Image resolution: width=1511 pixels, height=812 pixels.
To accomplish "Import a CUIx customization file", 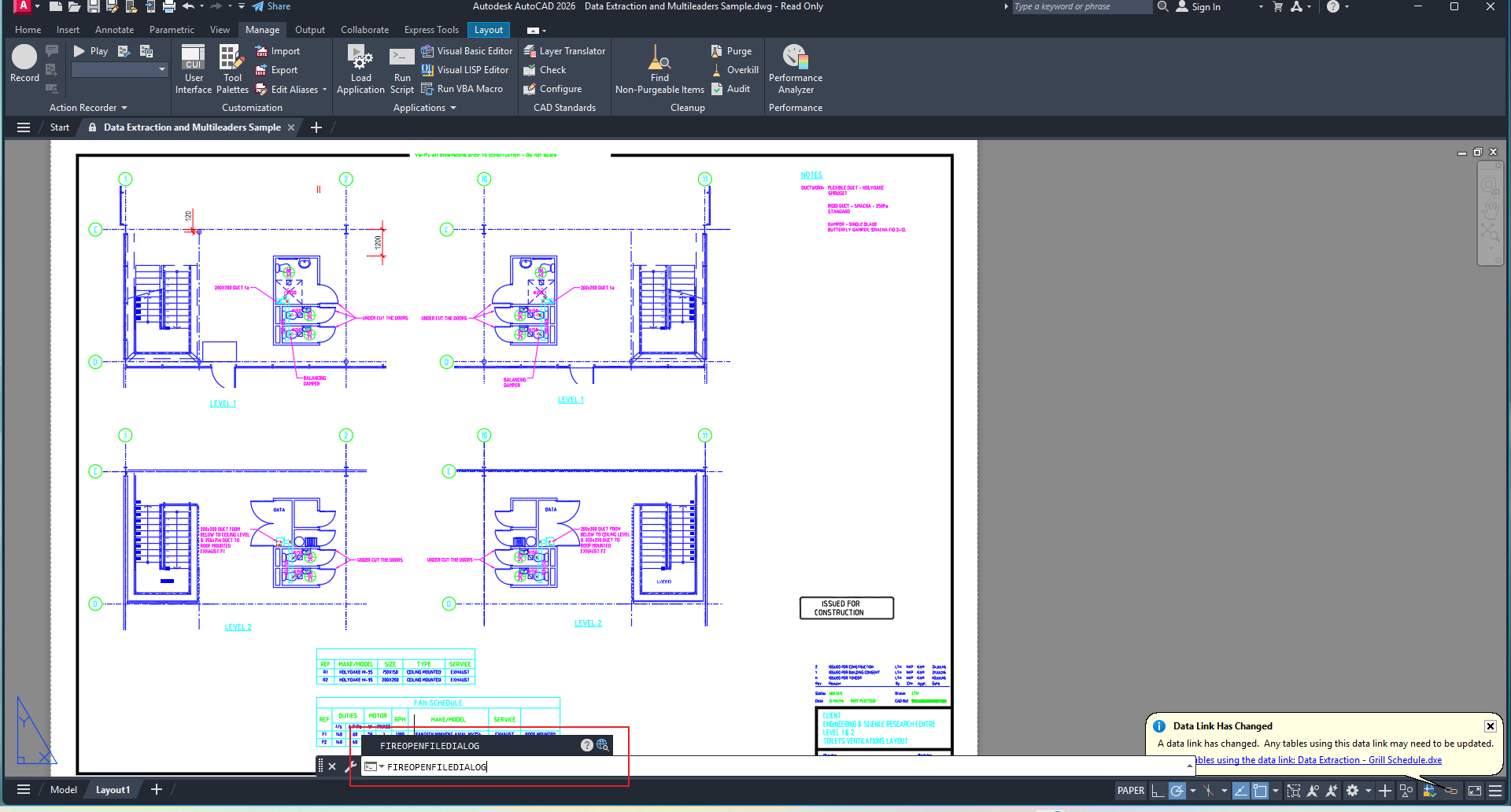I will coord(277,51).
